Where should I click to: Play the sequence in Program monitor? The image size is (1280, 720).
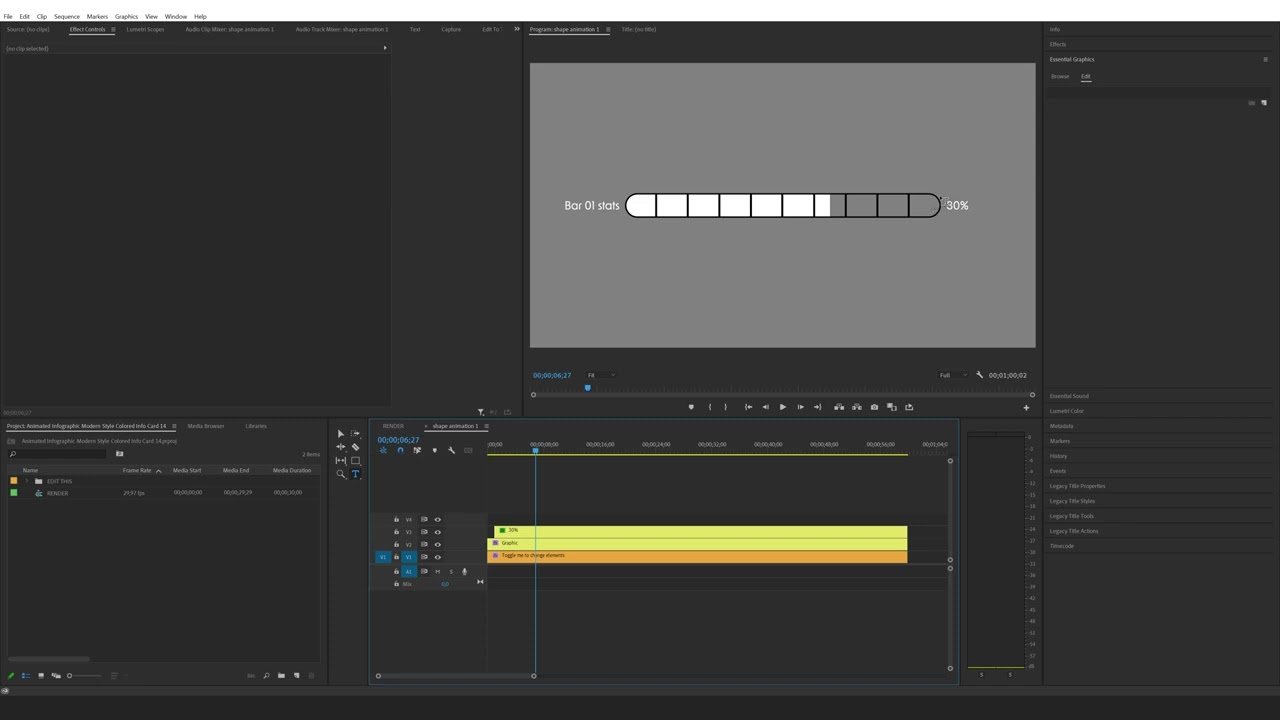[782, 407]
